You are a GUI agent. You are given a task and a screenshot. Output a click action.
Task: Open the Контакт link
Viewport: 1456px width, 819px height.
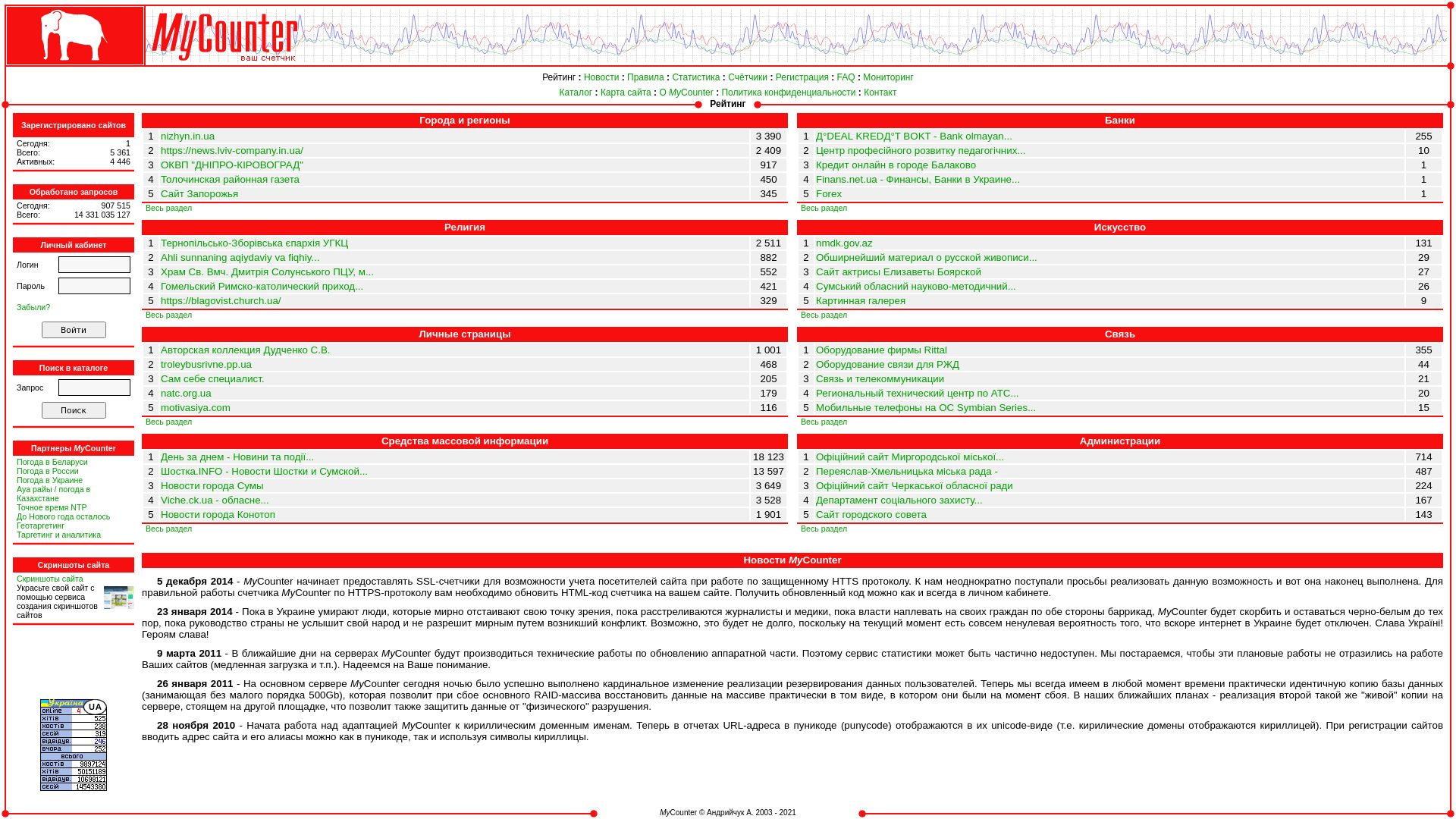880,93
